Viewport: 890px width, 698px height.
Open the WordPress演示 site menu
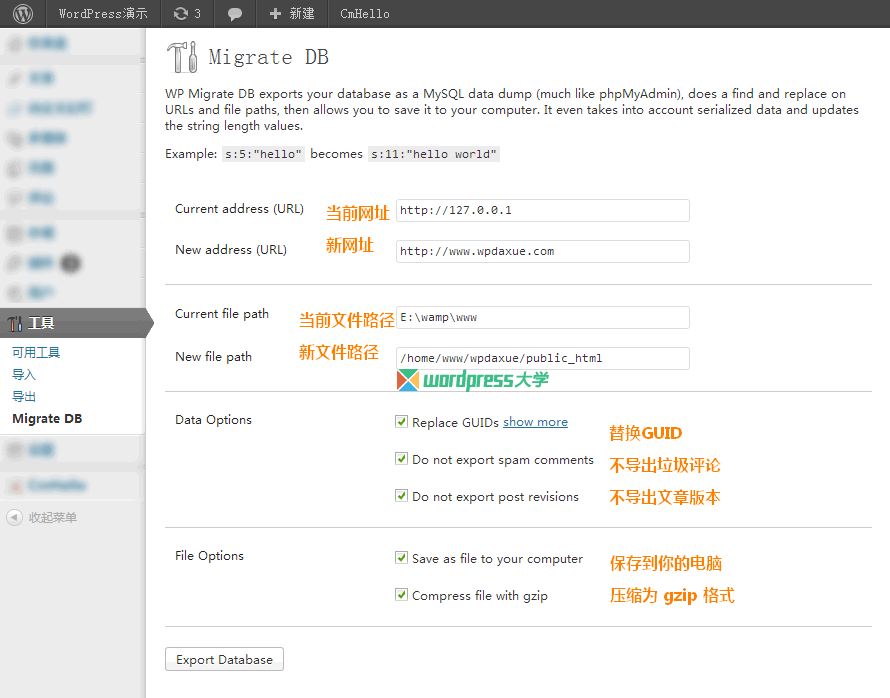(x=103, y=14)
